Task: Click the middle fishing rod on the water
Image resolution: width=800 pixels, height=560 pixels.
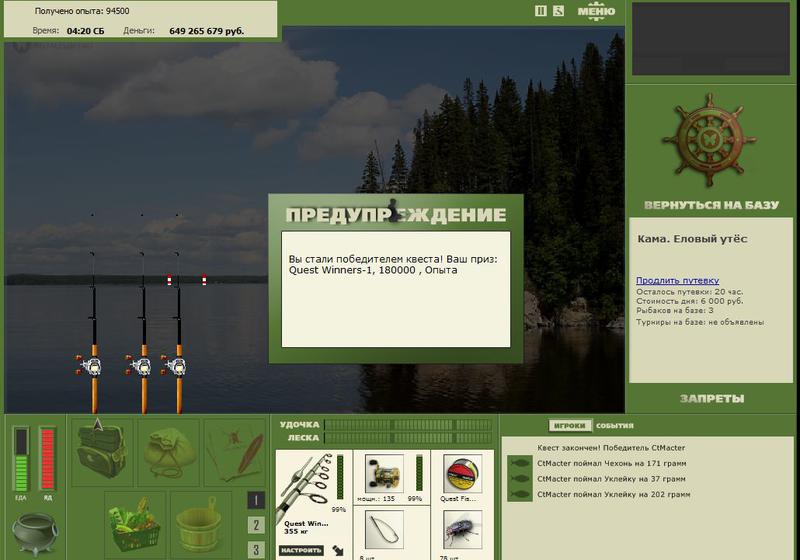Action: pyautogui.click(x=143, y=332)
